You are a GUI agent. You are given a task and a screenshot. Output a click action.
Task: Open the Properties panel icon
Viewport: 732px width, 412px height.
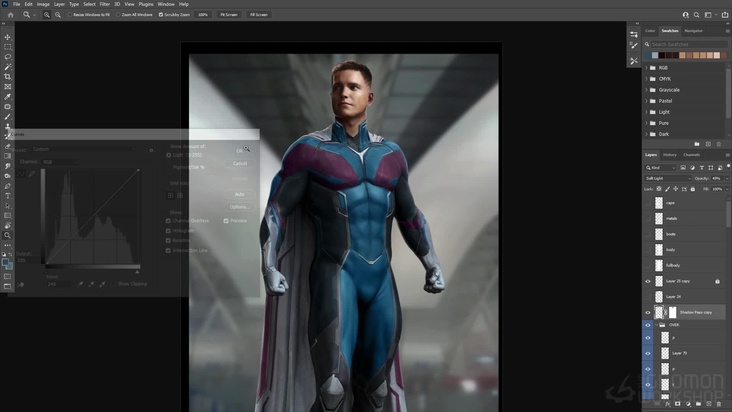pos(633,34)
